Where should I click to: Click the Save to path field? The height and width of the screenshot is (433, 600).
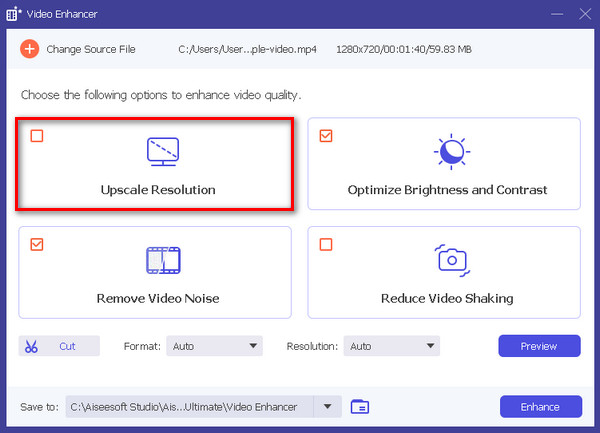pyautogui.click(x=189, y=407)
